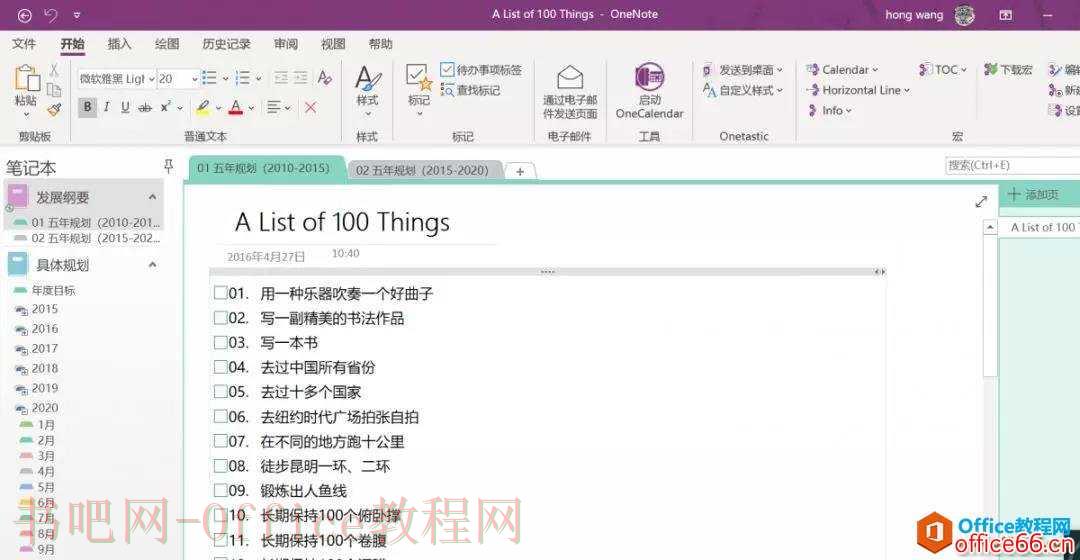Click the bulleted list icon
Screen dimensions: 1080x560
(x=209, y=78)
